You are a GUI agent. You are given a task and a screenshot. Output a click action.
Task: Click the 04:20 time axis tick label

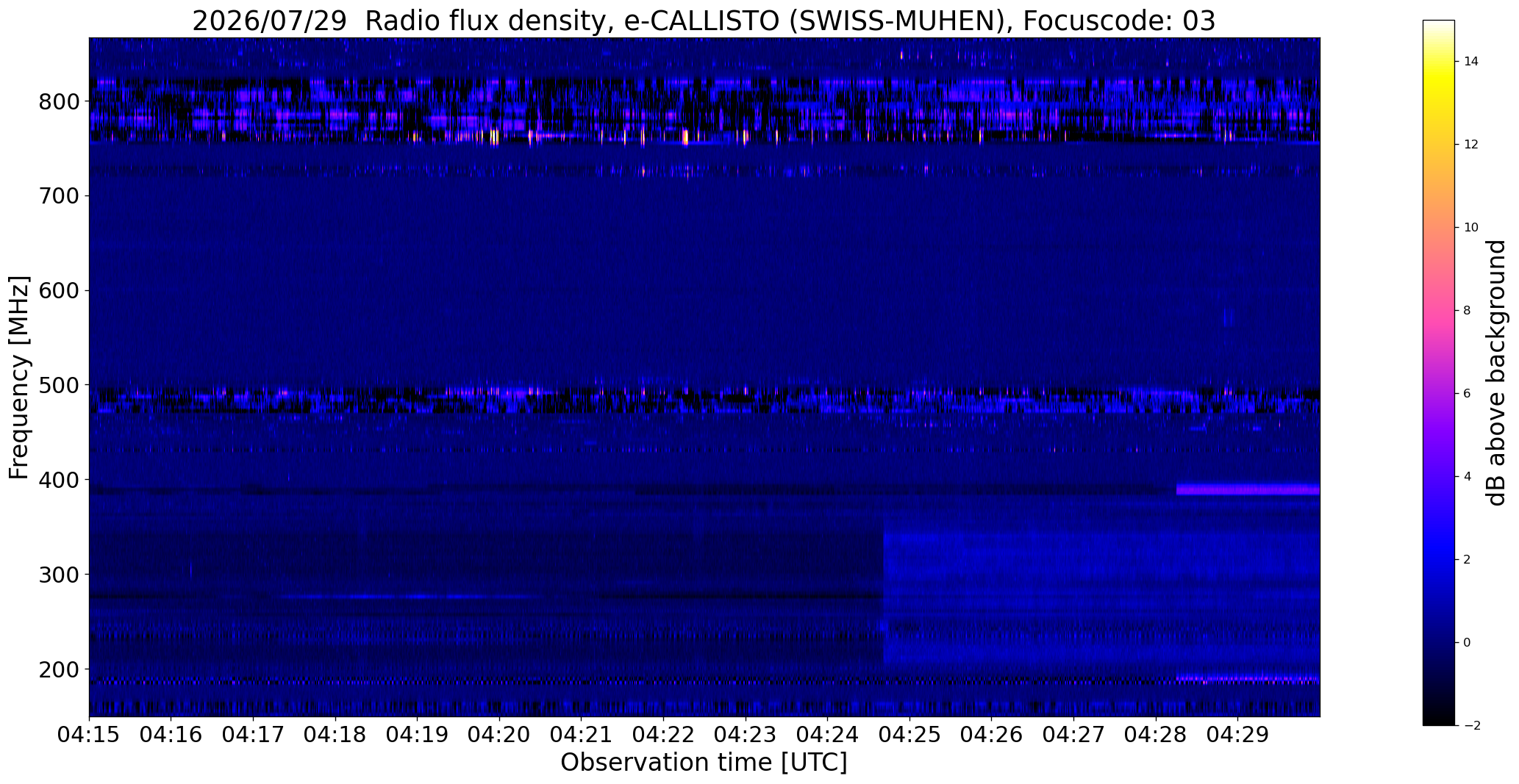[x=499, y=735]
